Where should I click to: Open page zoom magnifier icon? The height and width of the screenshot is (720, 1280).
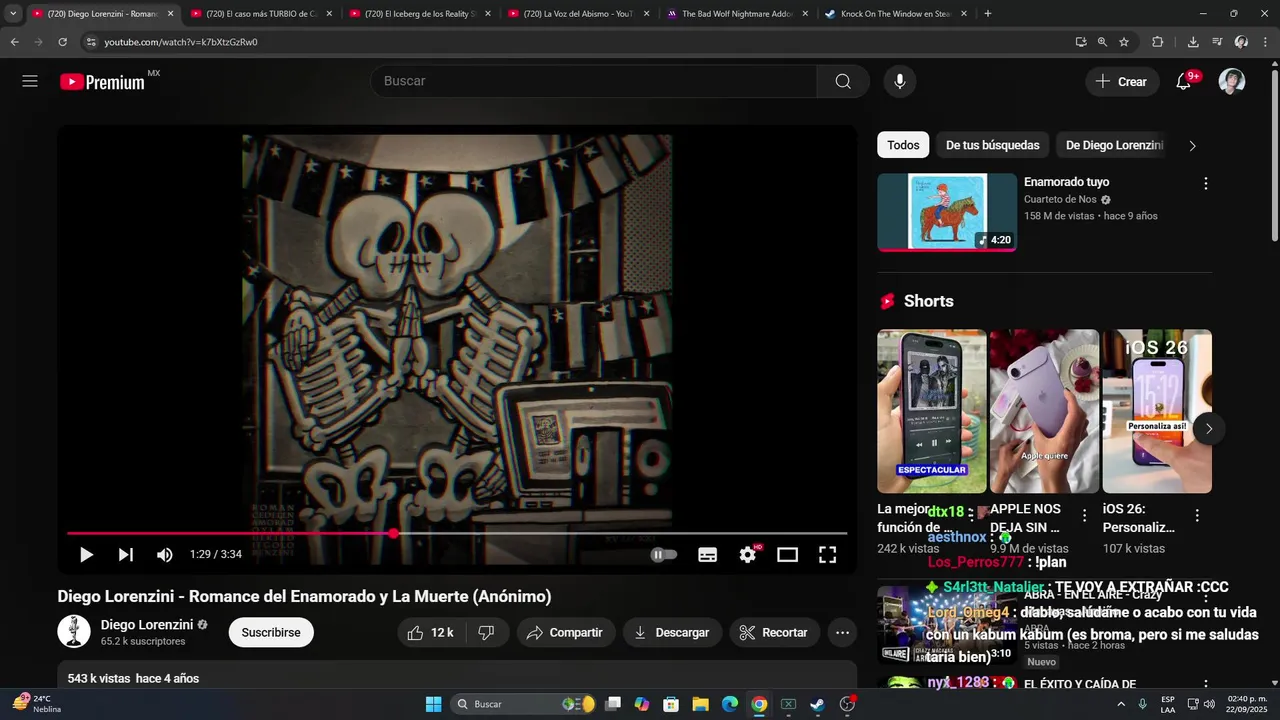(1102, 42)
